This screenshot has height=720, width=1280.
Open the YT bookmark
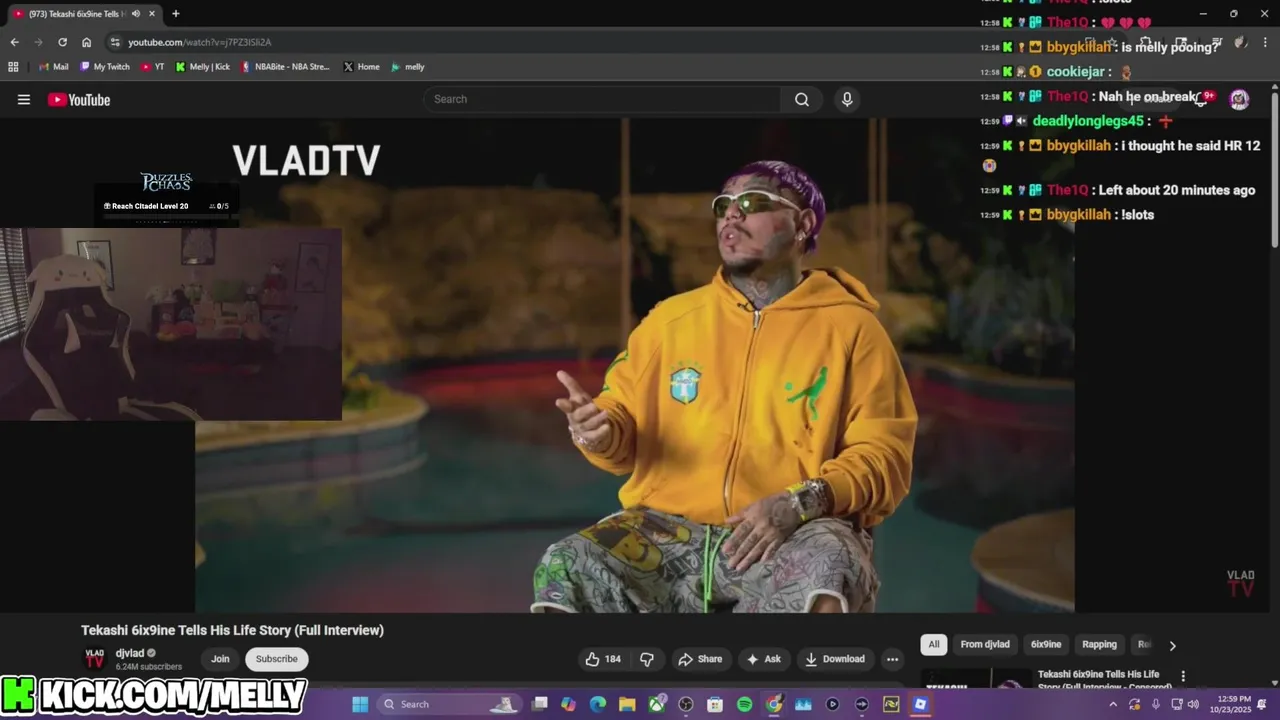pos(153,67)
